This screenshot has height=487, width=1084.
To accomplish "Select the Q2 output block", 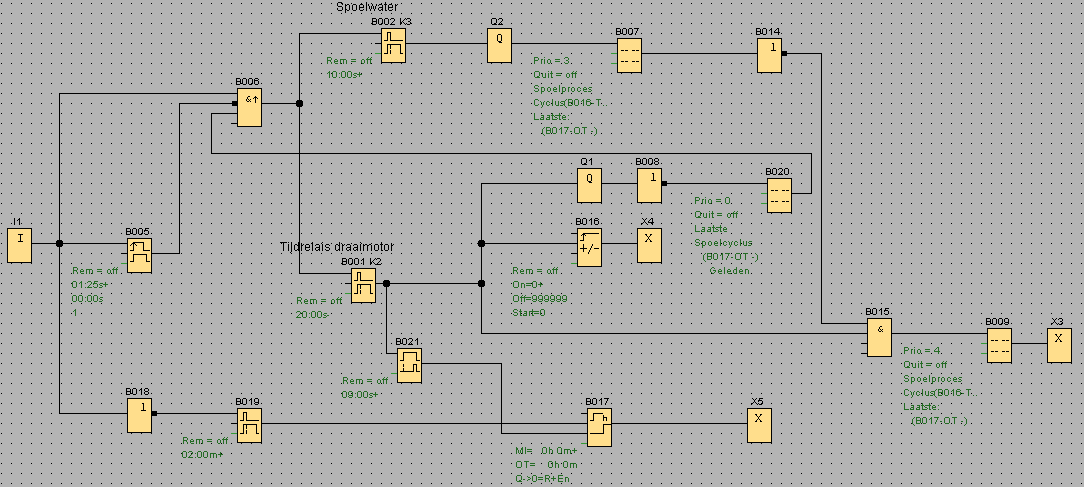I will (x=499, y=46).
